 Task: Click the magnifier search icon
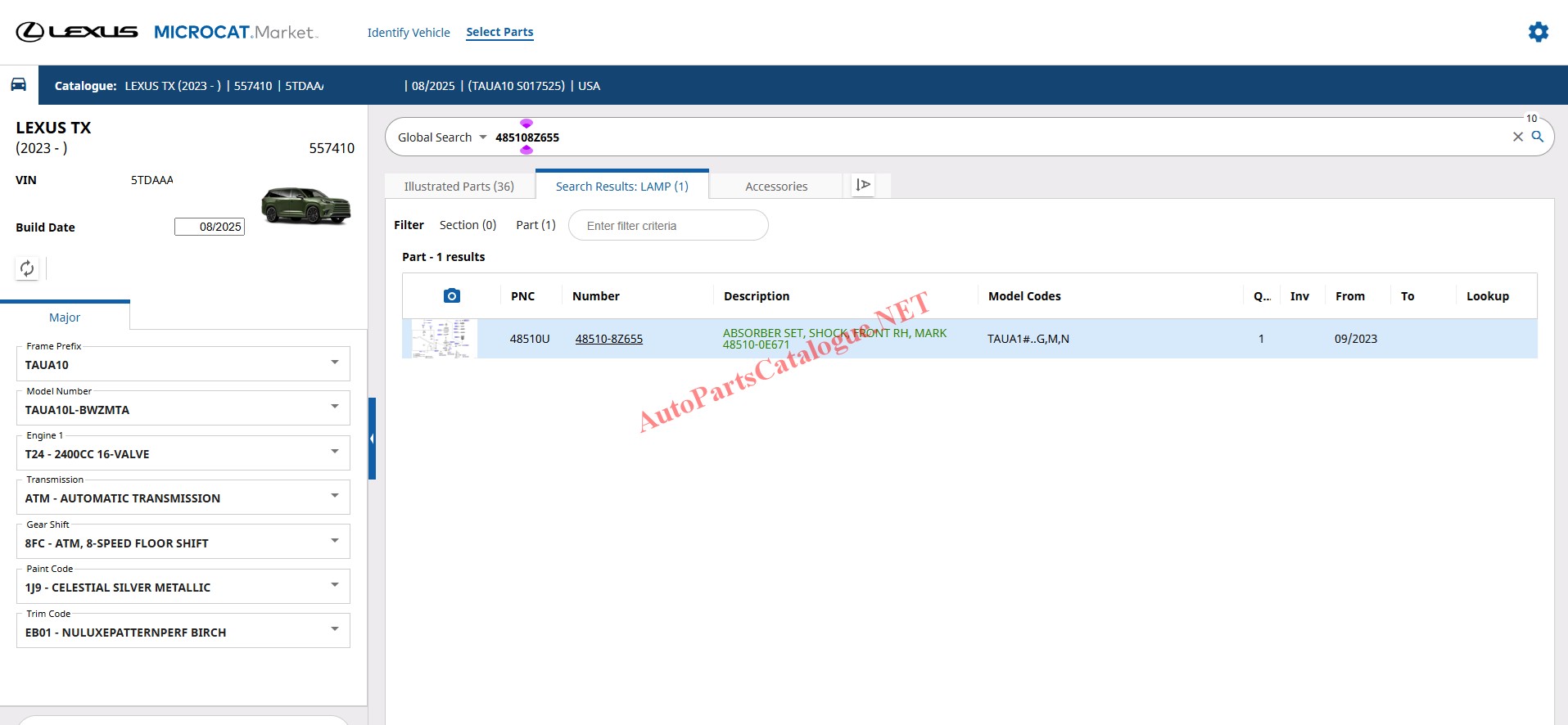1538,137
